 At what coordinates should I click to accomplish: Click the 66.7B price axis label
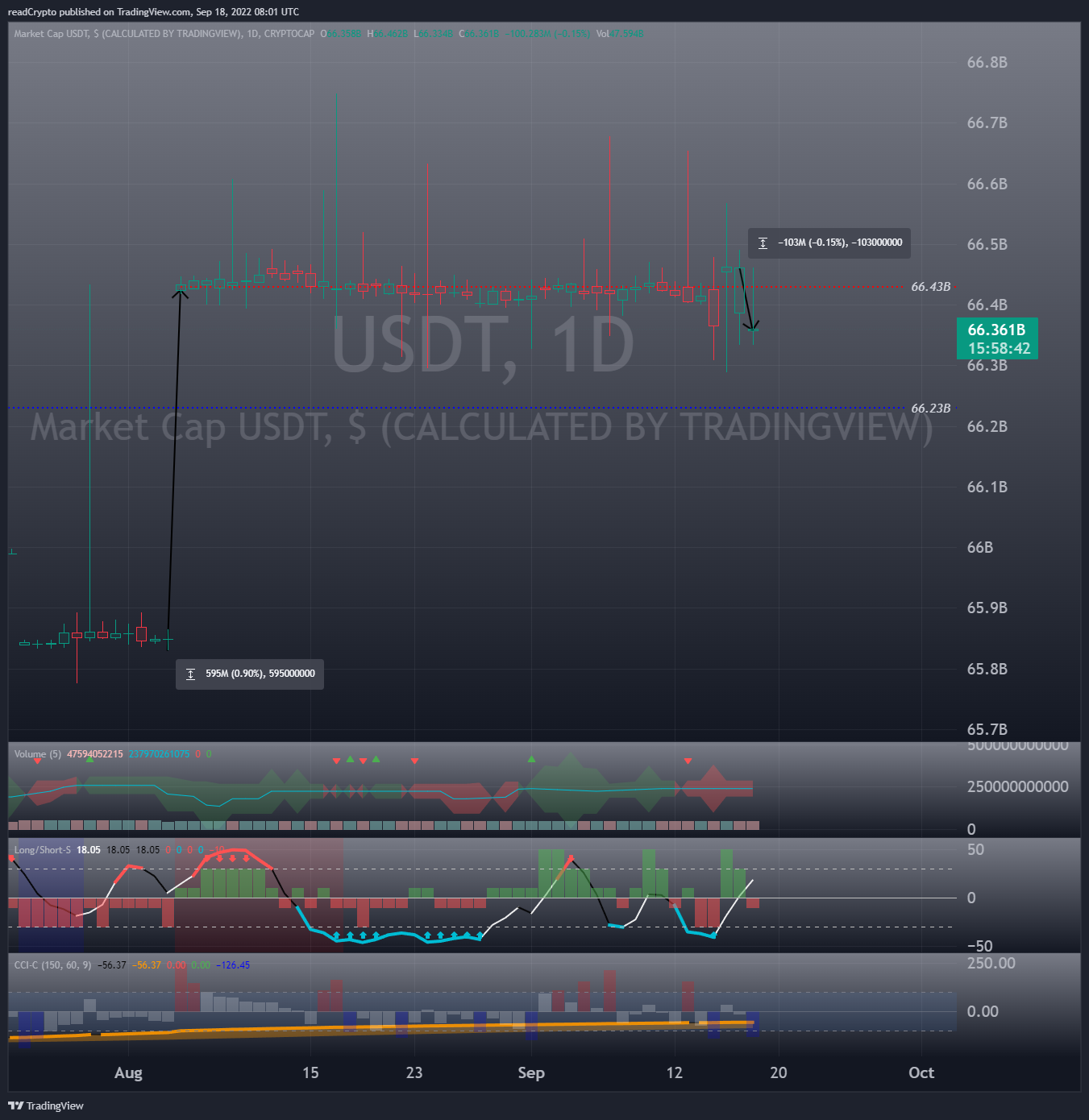click(987, 122)
